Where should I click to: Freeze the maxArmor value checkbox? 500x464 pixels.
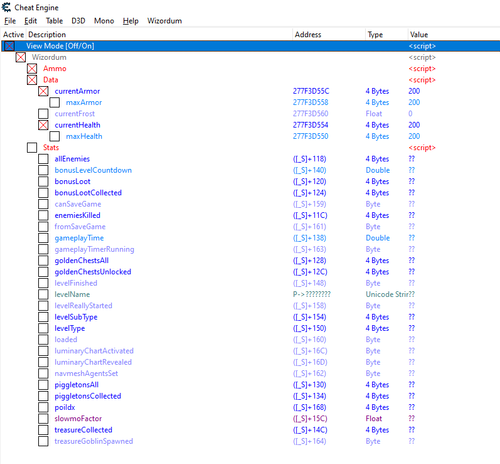click(55, 103)
